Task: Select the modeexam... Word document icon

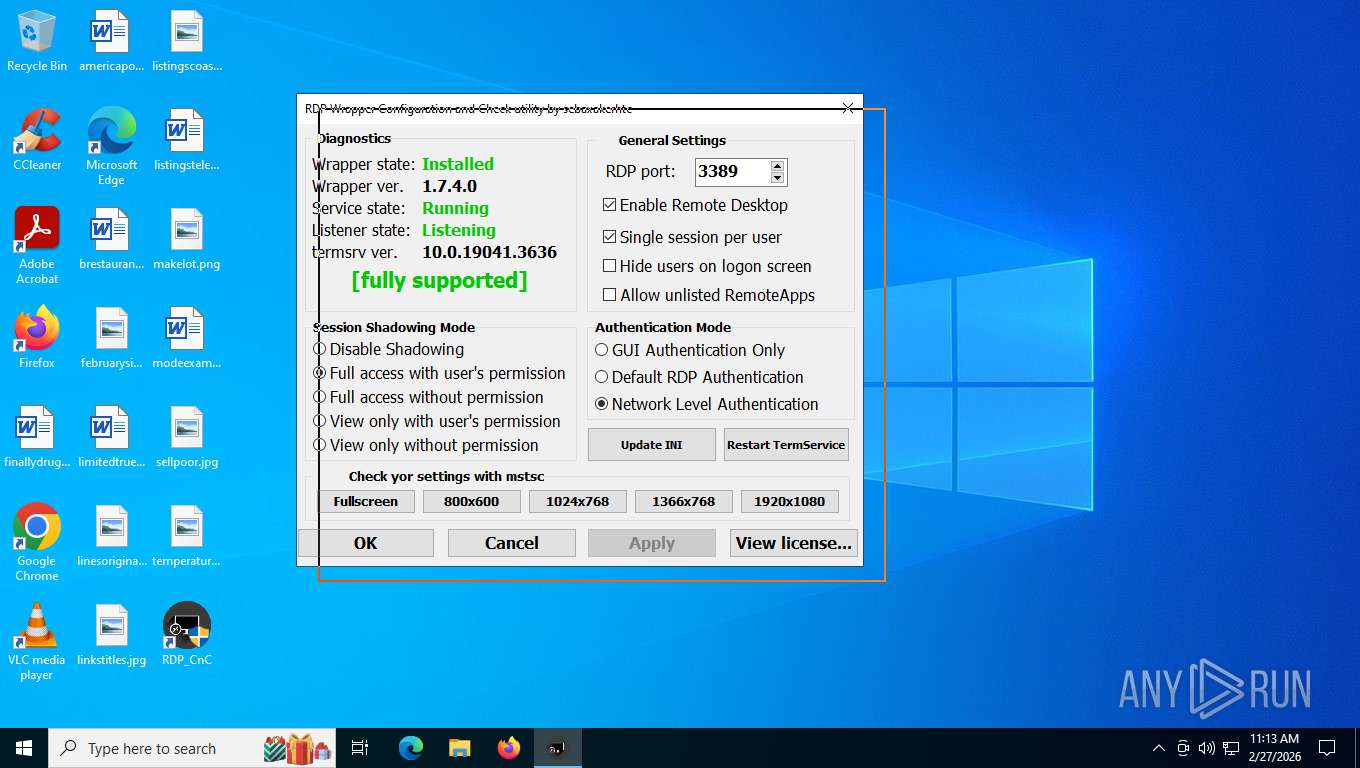Action: coord(187,338)
